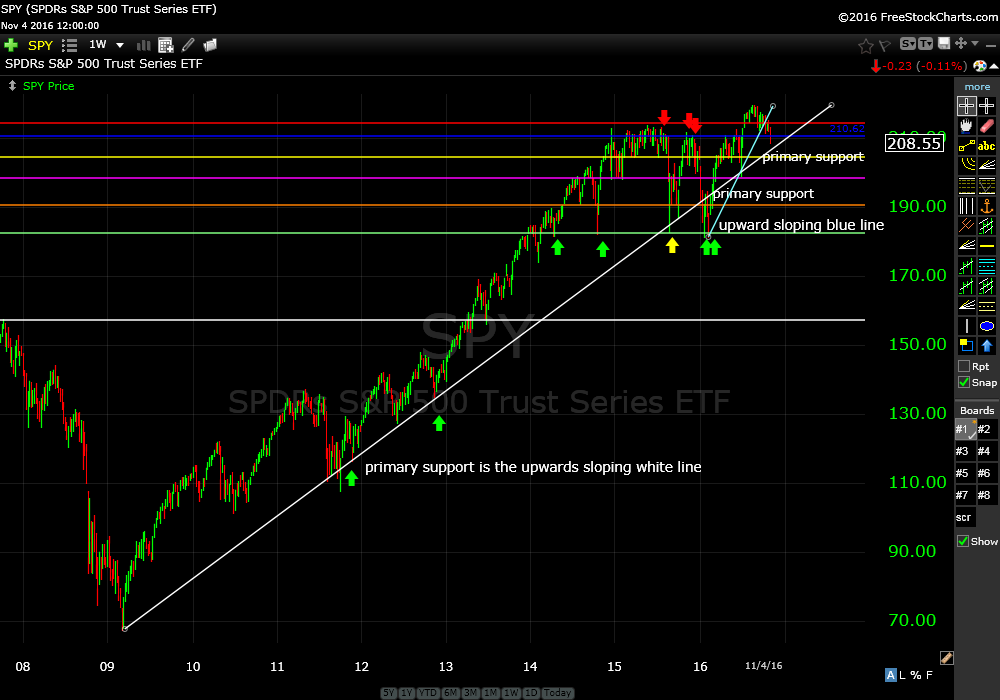1000x700 pixels.
Task: Click the more drawing tools link
Action: (977, 87)
